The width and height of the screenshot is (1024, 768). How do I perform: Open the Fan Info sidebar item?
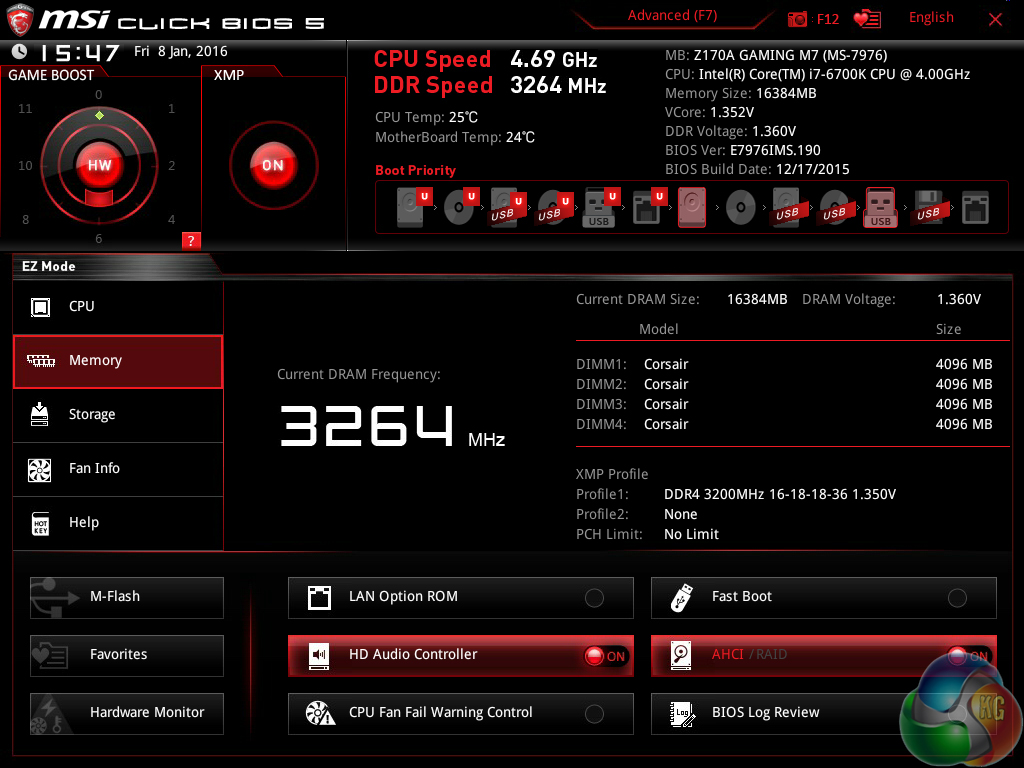click(118, 469)
